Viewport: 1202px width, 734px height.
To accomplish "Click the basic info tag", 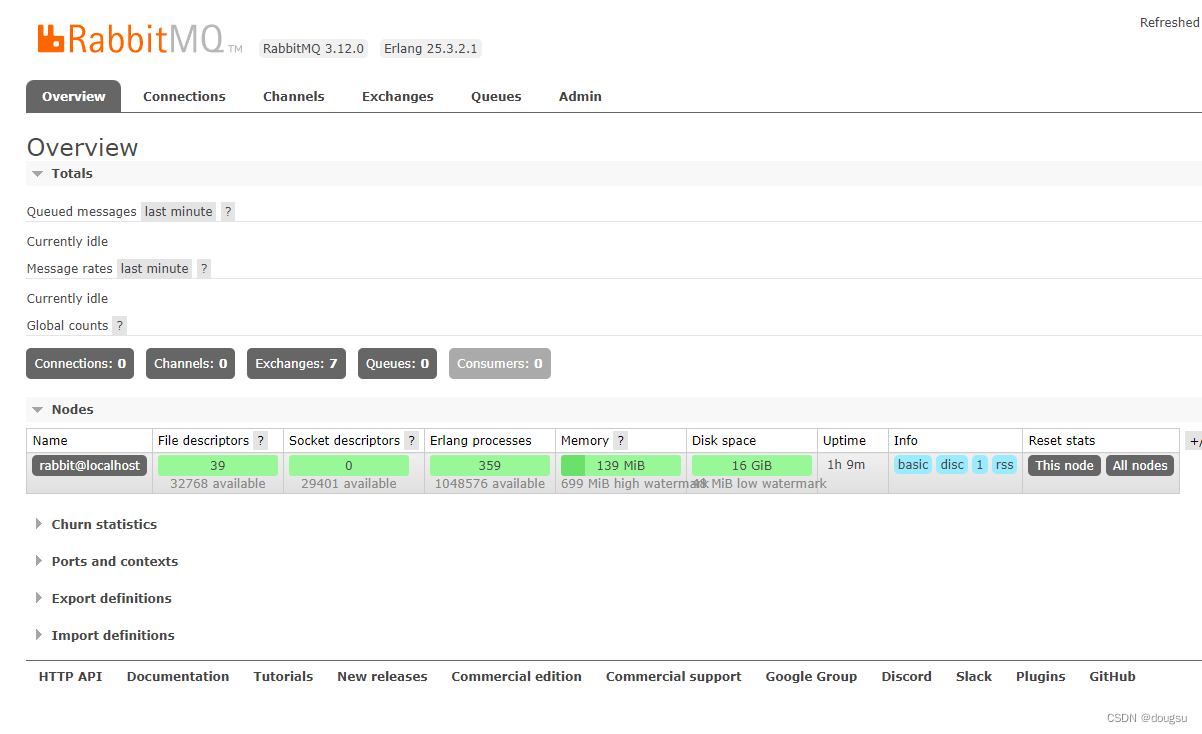I will [913, 465].
